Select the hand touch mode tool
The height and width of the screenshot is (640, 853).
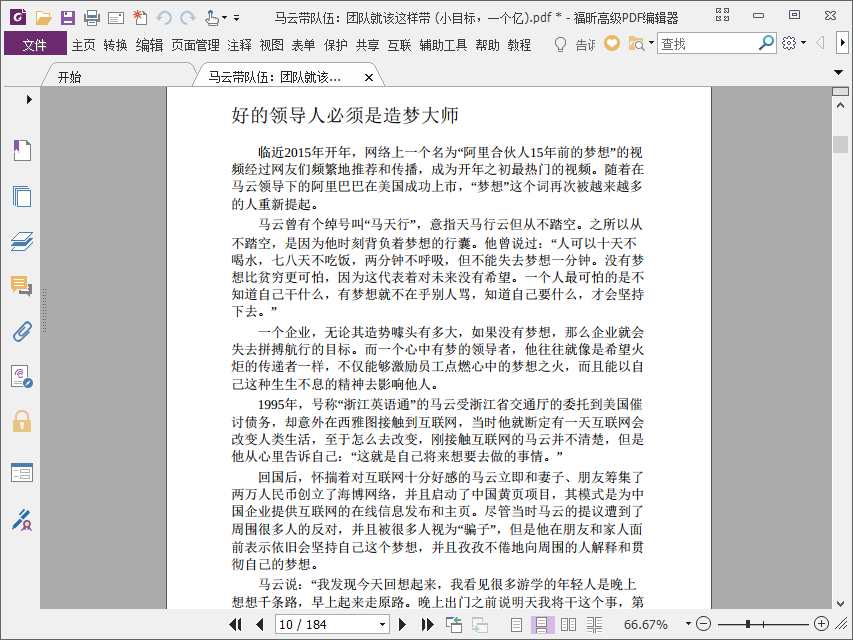click(212, 18)
